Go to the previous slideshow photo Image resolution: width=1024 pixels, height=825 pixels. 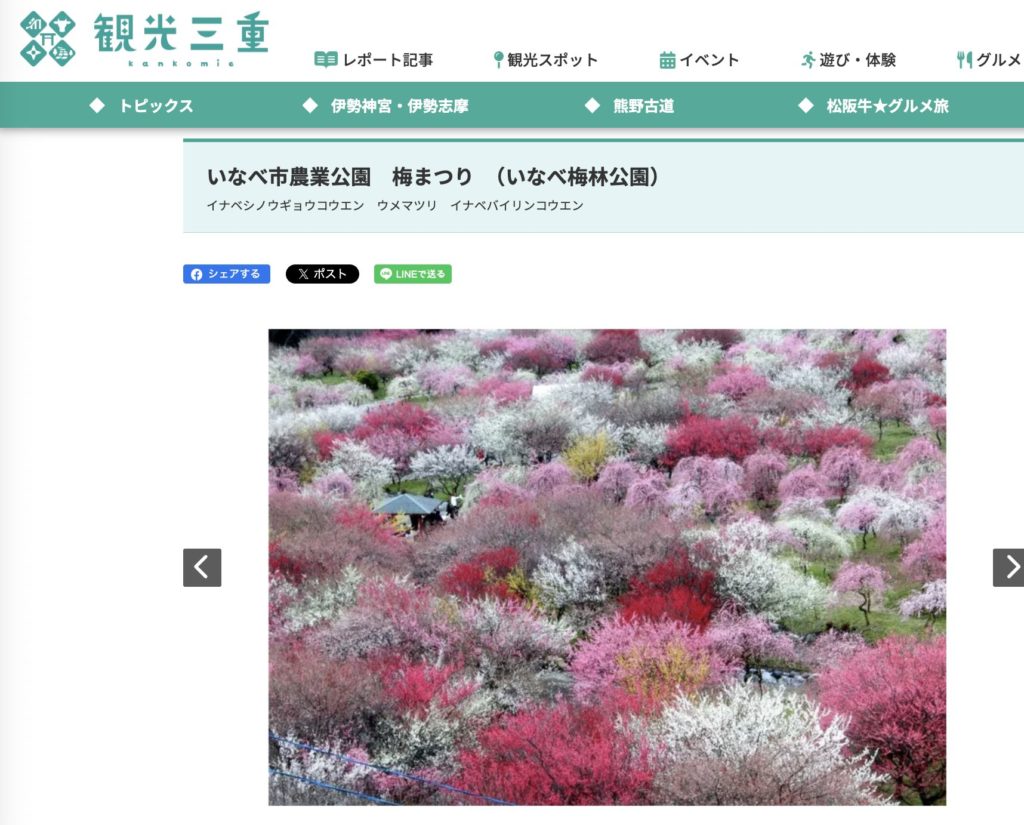tap(202, 568)
